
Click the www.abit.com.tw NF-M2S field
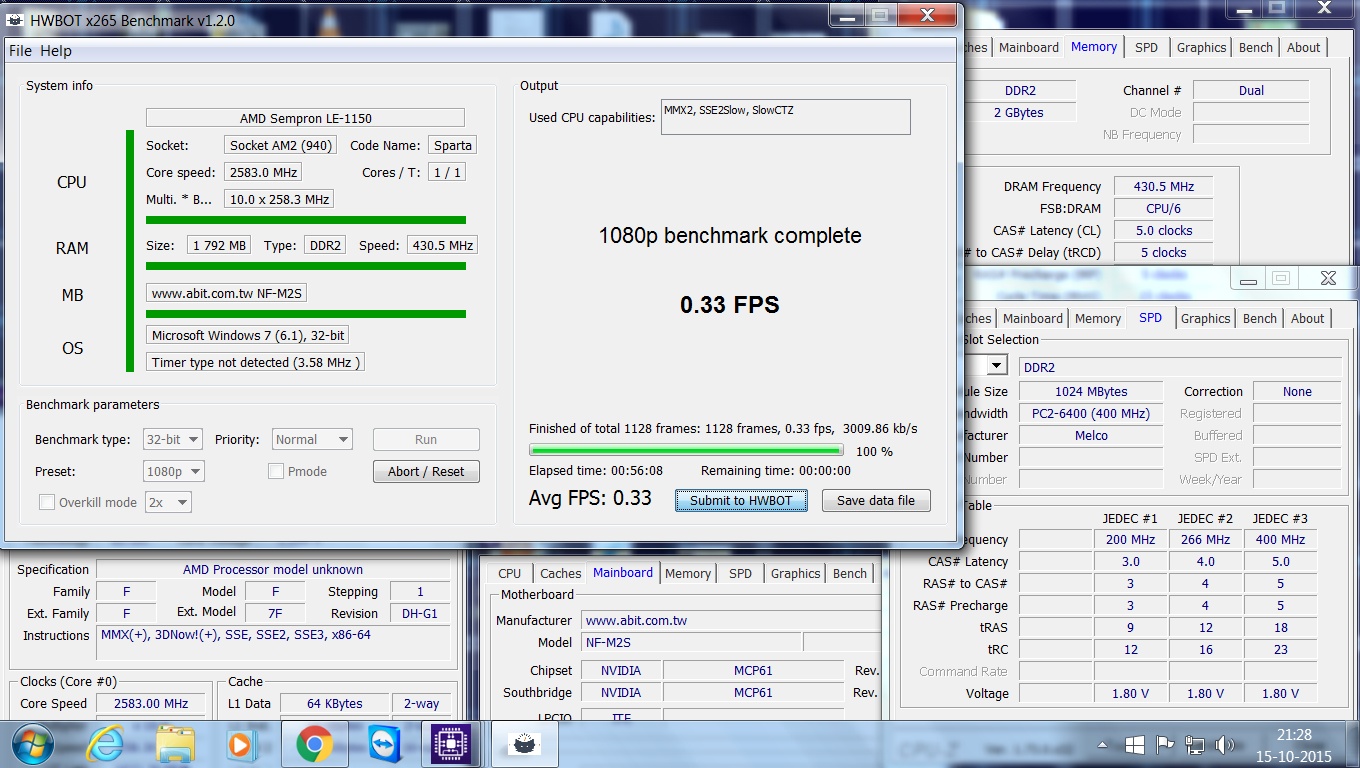(227, 293)
